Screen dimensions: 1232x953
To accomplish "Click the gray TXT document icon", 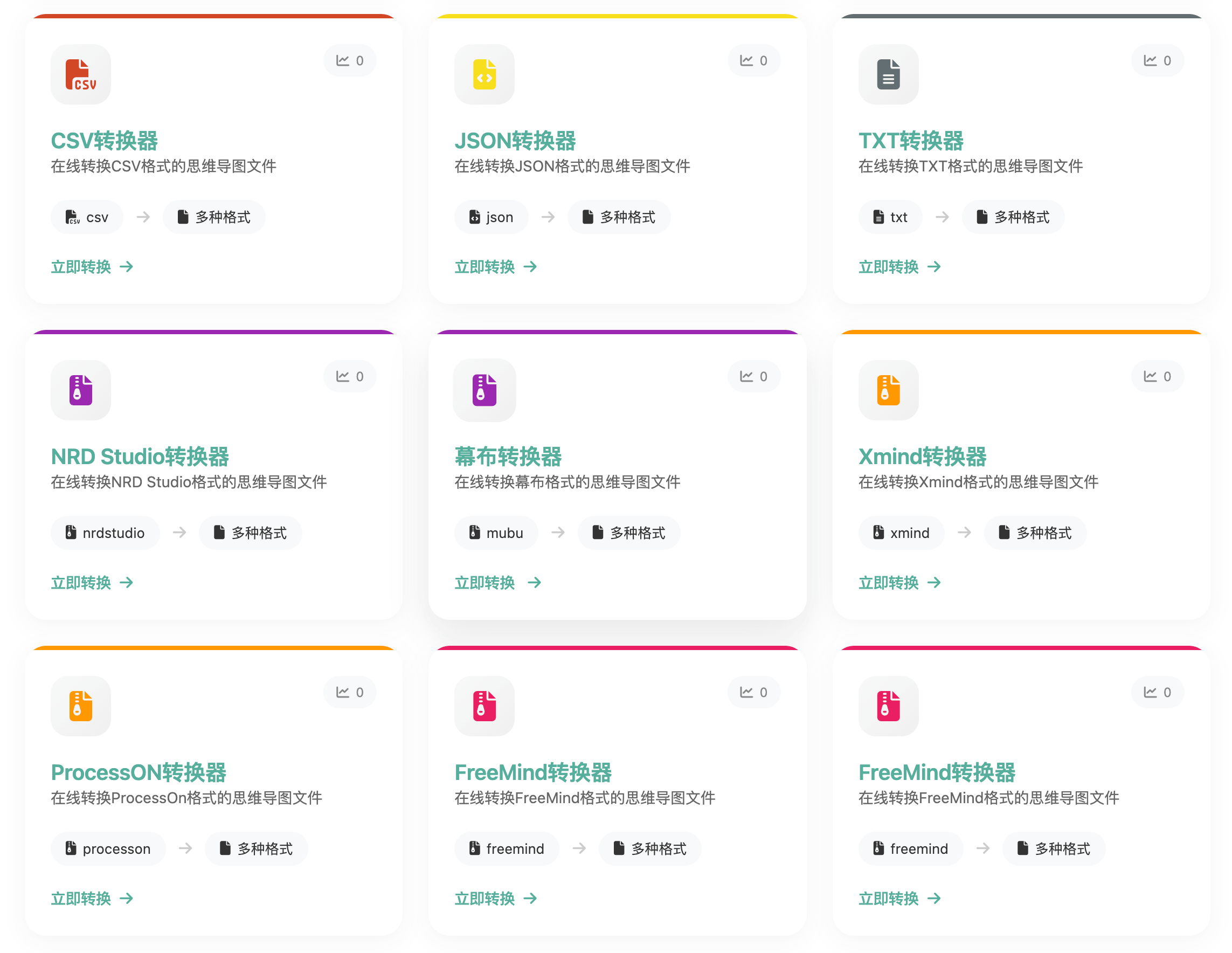I will point(888,74).
